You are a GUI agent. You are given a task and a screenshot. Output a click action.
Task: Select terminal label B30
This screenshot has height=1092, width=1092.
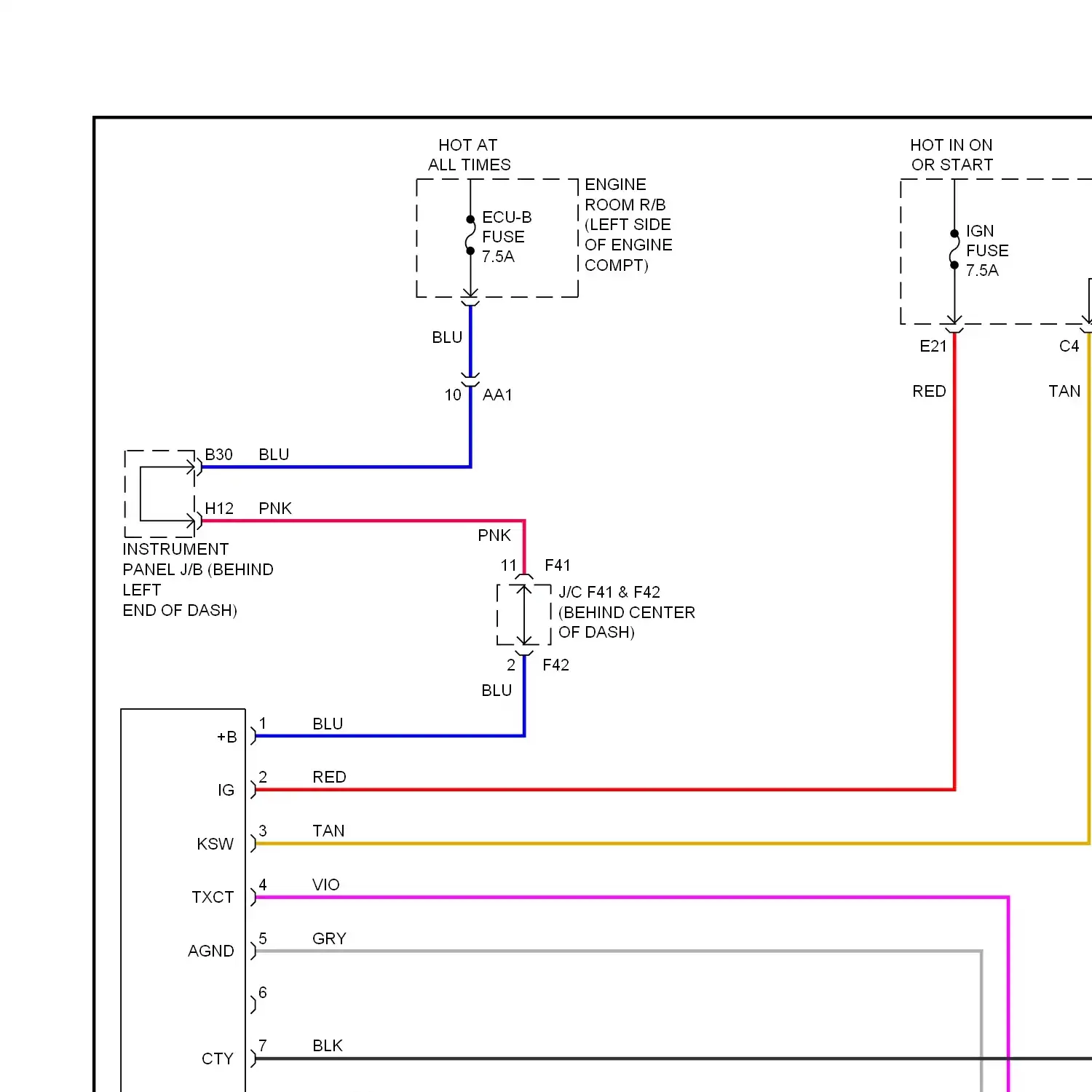(218, 455)
